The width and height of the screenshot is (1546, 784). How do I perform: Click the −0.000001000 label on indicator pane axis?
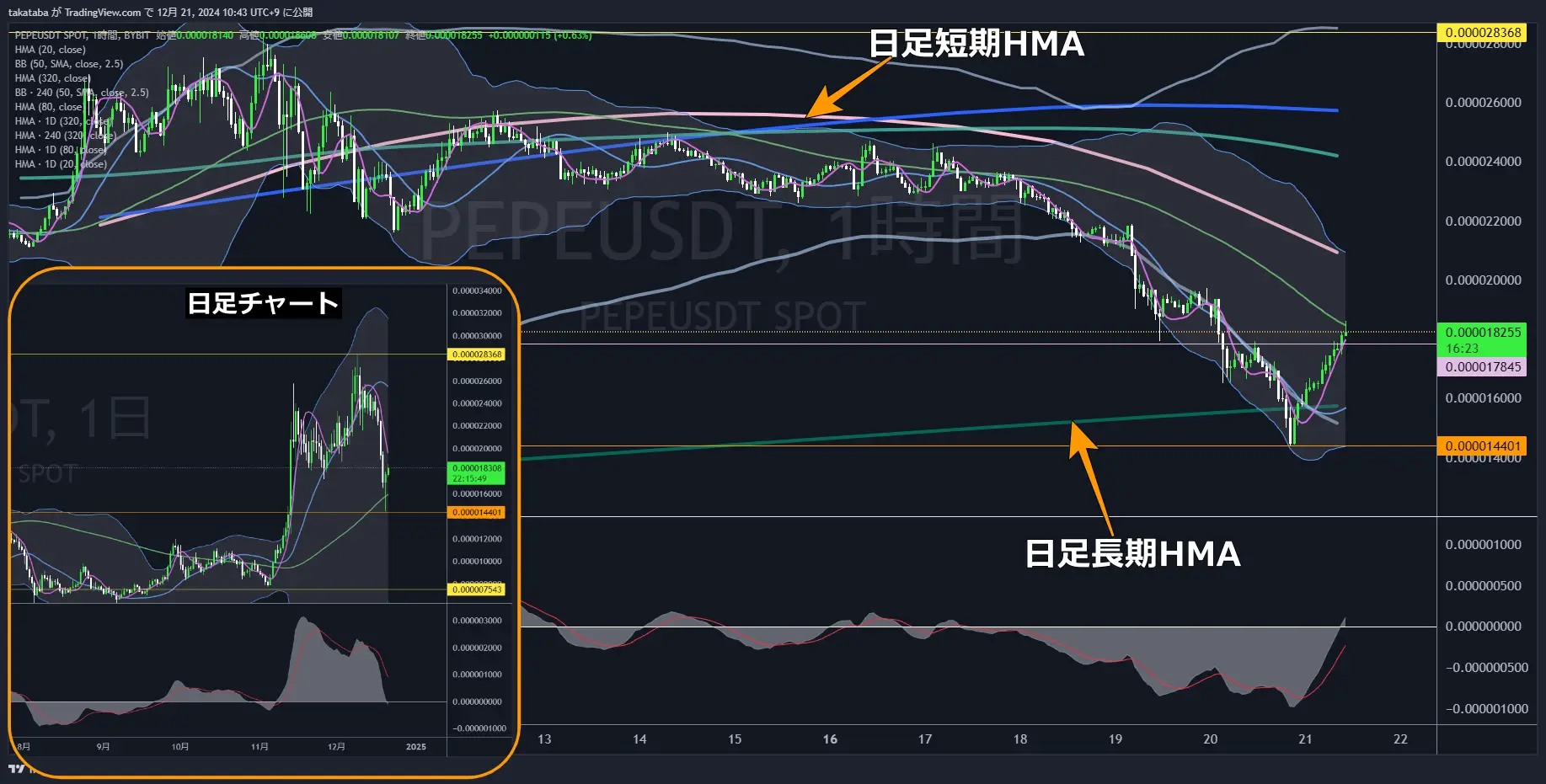[x=1486, y=709]
